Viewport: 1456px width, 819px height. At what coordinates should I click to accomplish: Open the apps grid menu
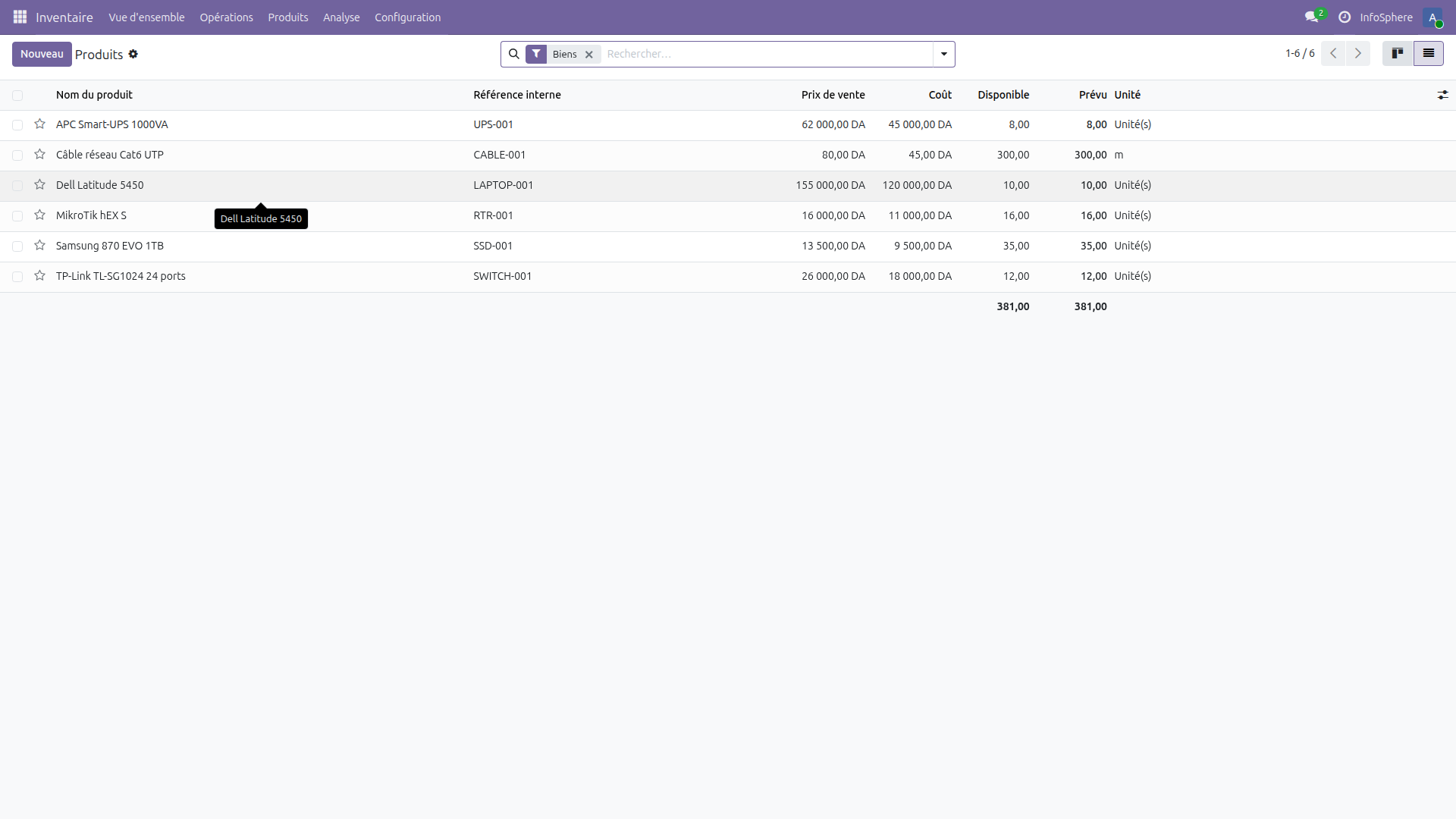[19, 17]
